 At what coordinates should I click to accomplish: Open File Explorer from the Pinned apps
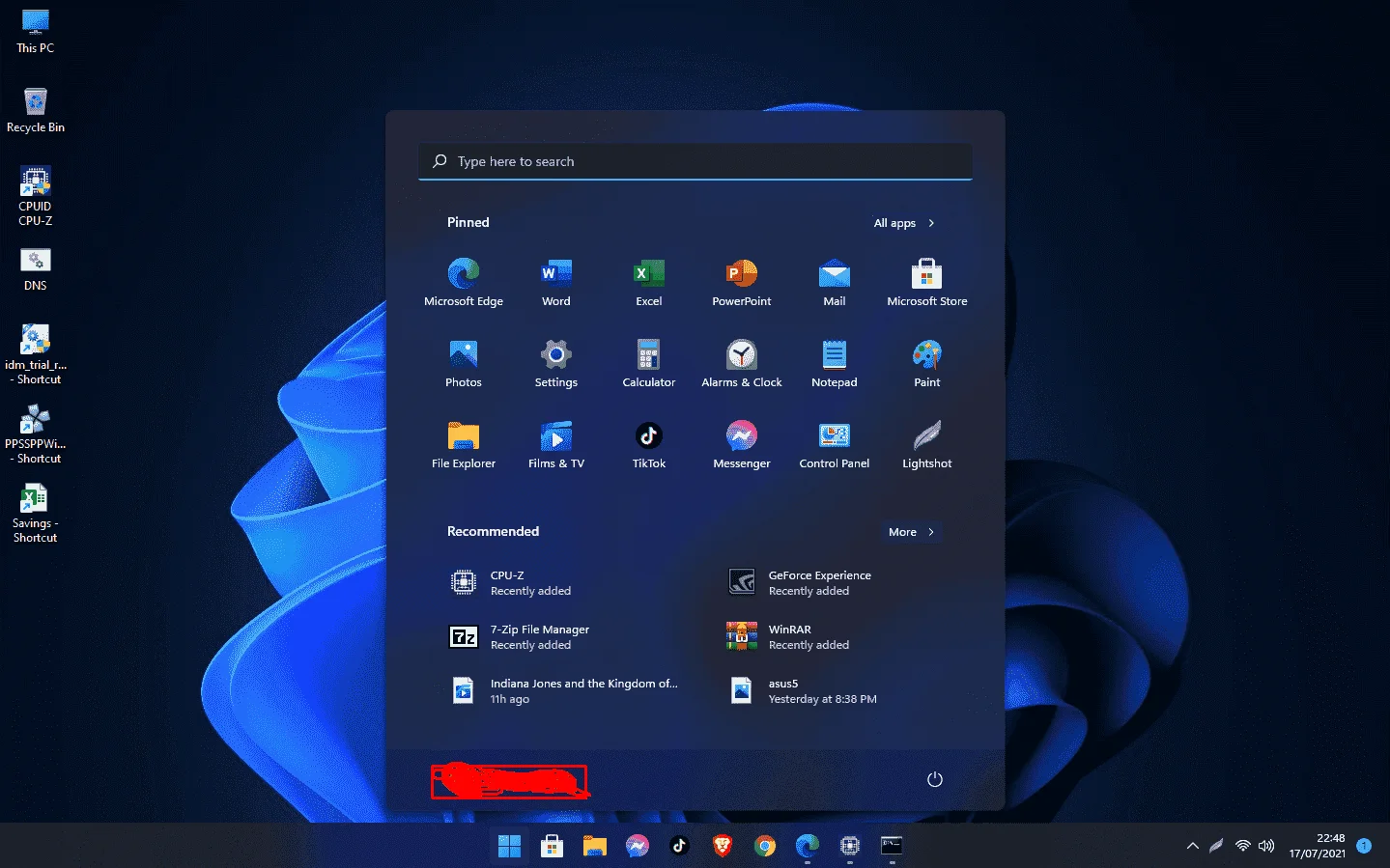tap(464, 444)
